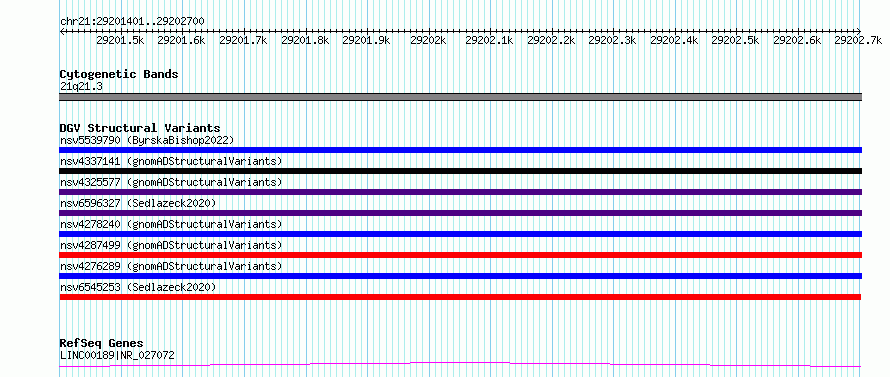This screenshot has height=377, width=890.
Task: Select the gray 21q21.3 cytogenetic band bar
Action: [460, 97]
